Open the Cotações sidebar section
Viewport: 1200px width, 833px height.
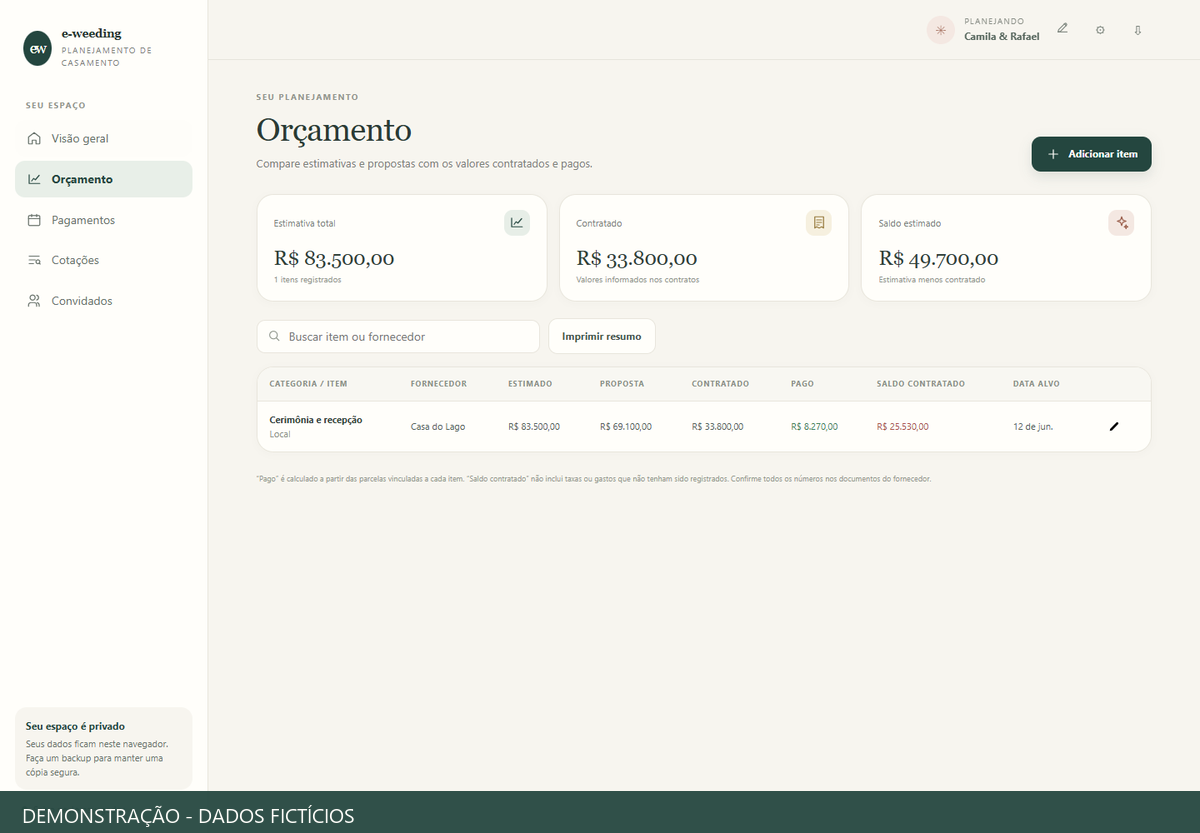click(x=103, y=260)
